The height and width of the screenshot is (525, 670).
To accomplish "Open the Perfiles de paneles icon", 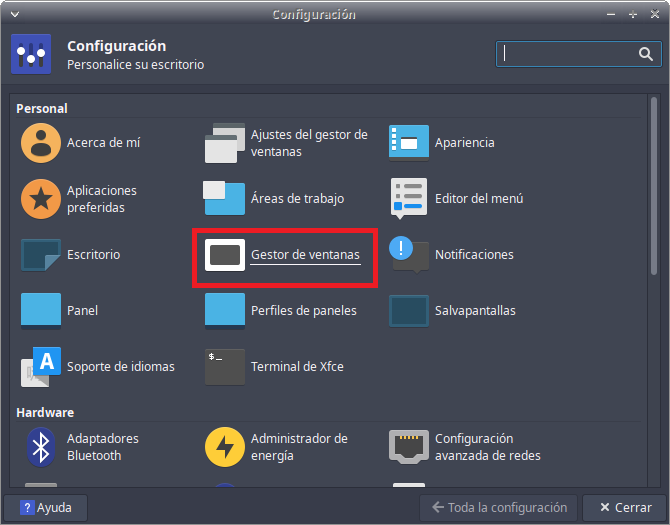I will tap(225, 311).
